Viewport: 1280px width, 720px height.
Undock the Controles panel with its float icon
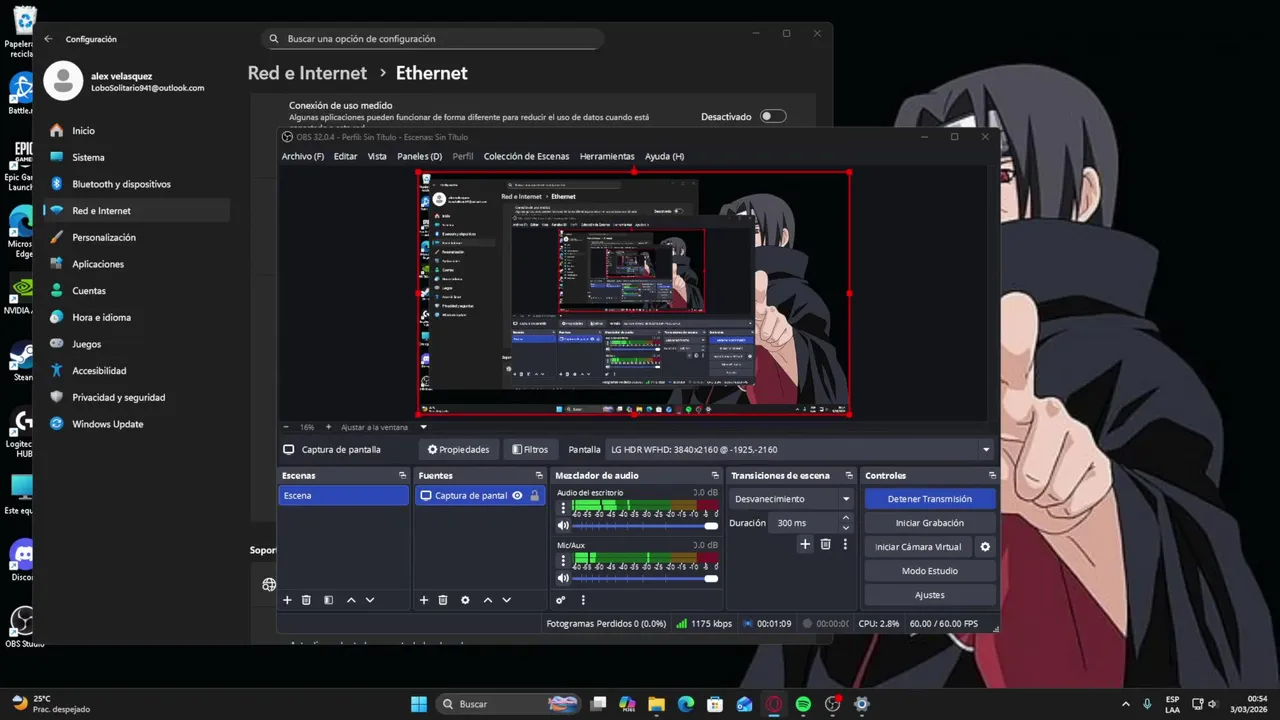point(992,476)
